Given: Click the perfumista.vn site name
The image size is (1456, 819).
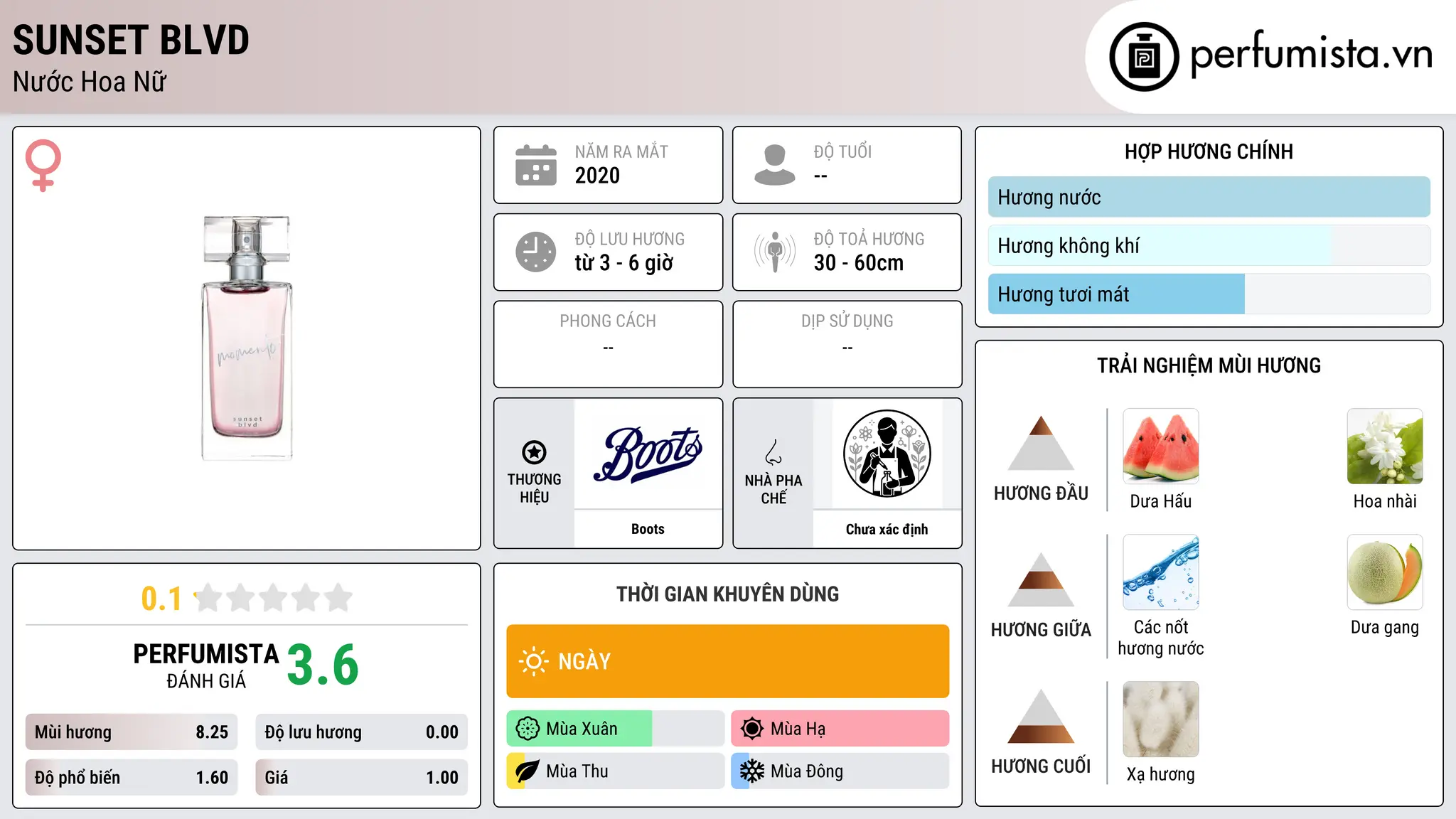Looking at the screenshot, I should tap(1312, 54).
